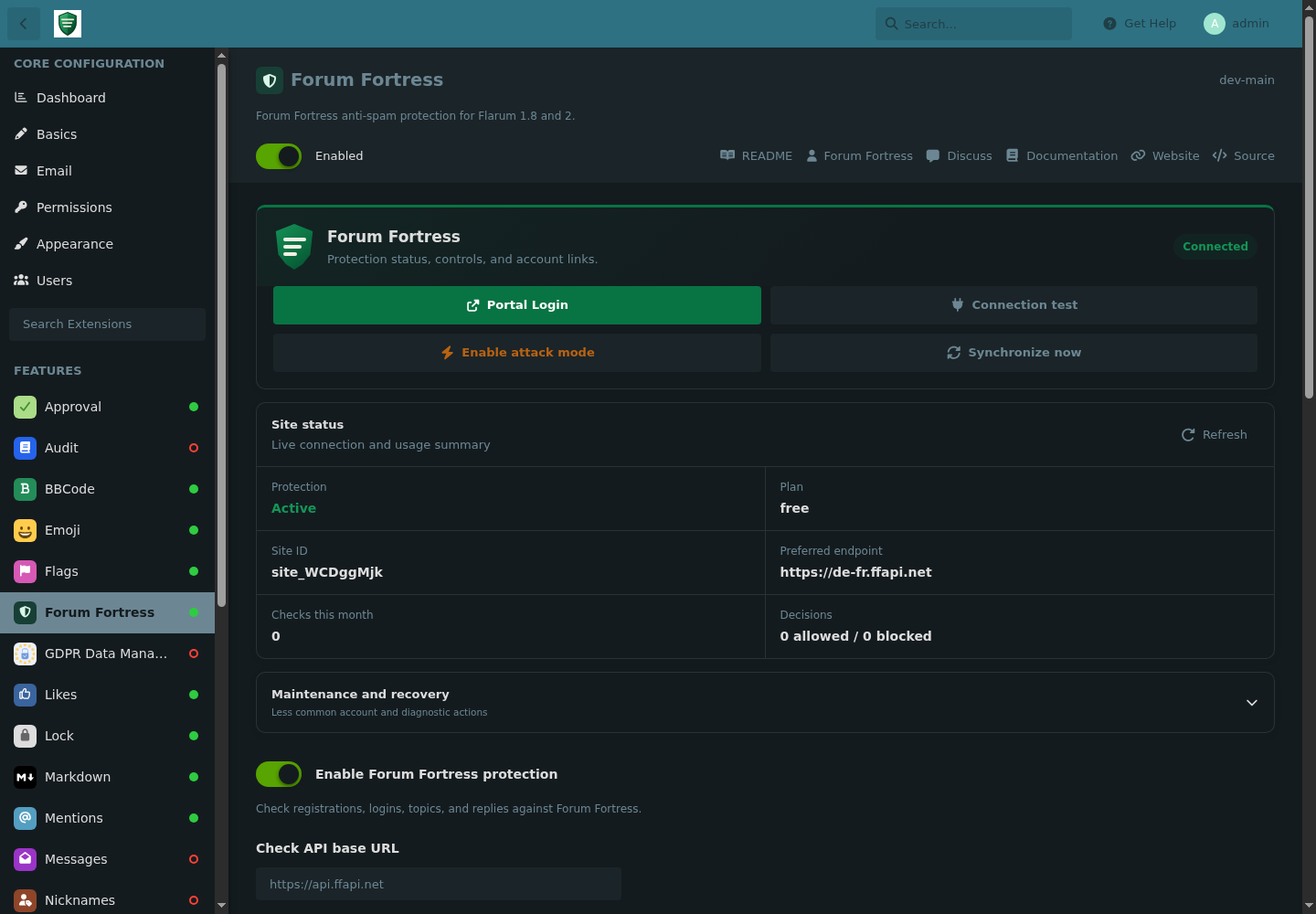
Task: Click the Source code brackets icon
Action: click(x=1220, y=155)
